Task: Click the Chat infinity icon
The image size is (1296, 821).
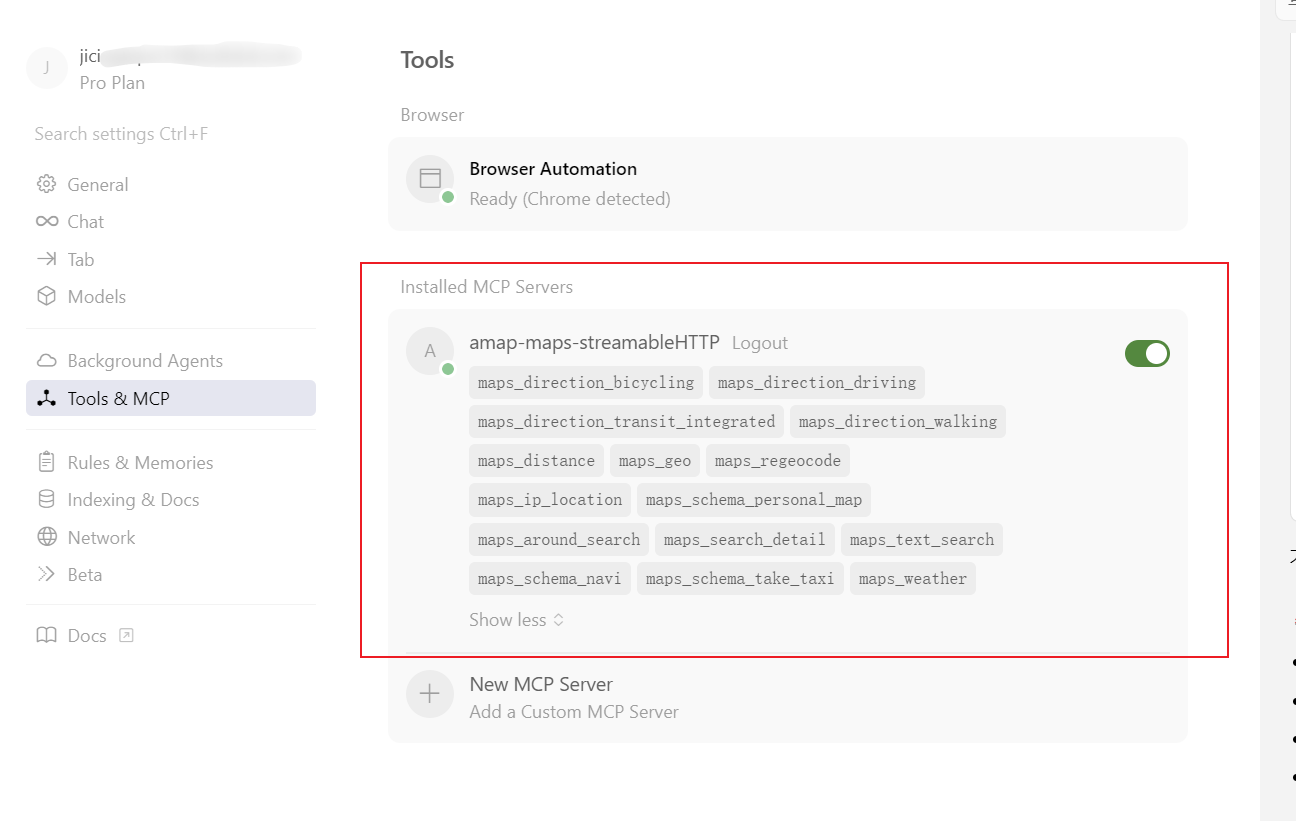Action: (x=46, y=221)
